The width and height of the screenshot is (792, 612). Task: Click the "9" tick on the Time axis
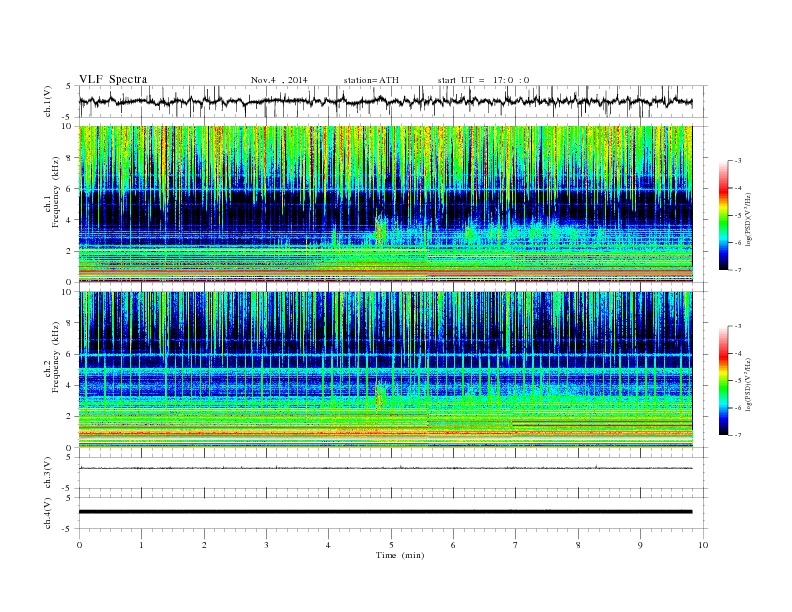click(640, 545)
